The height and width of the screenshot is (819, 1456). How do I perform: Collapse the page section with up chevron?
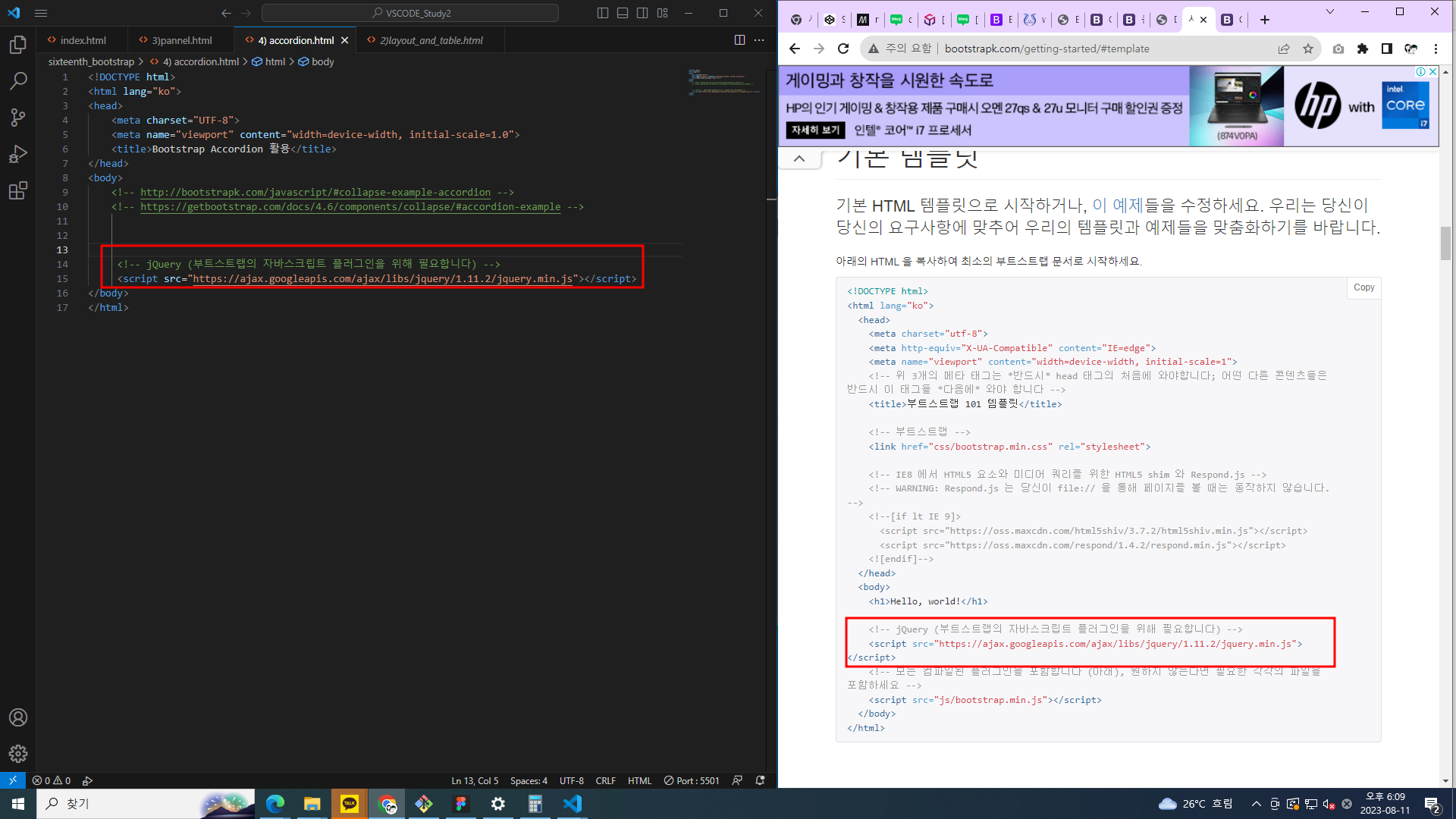click(799, 158)
